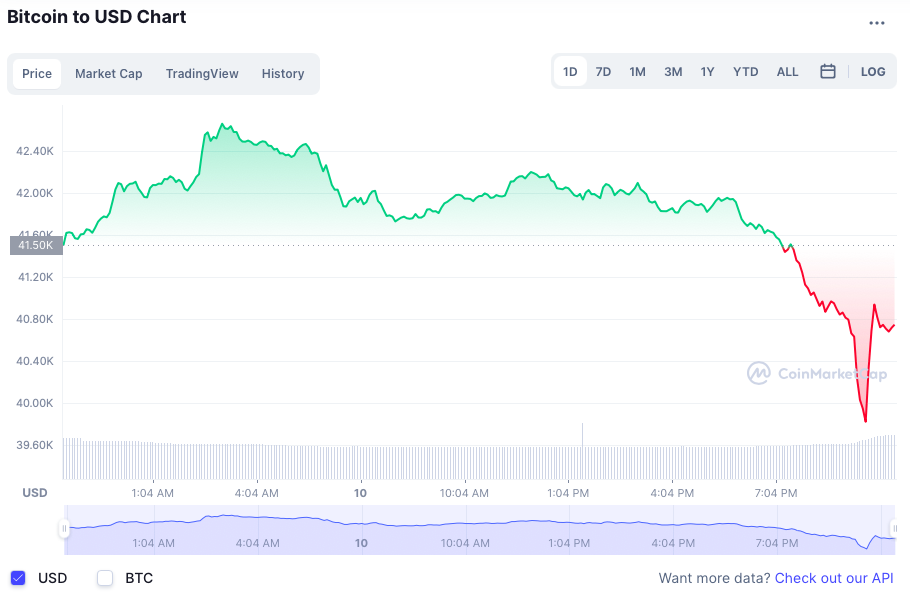Toggle LOG scale on the chart
910x596 pixels.
(x=872, y=72)
